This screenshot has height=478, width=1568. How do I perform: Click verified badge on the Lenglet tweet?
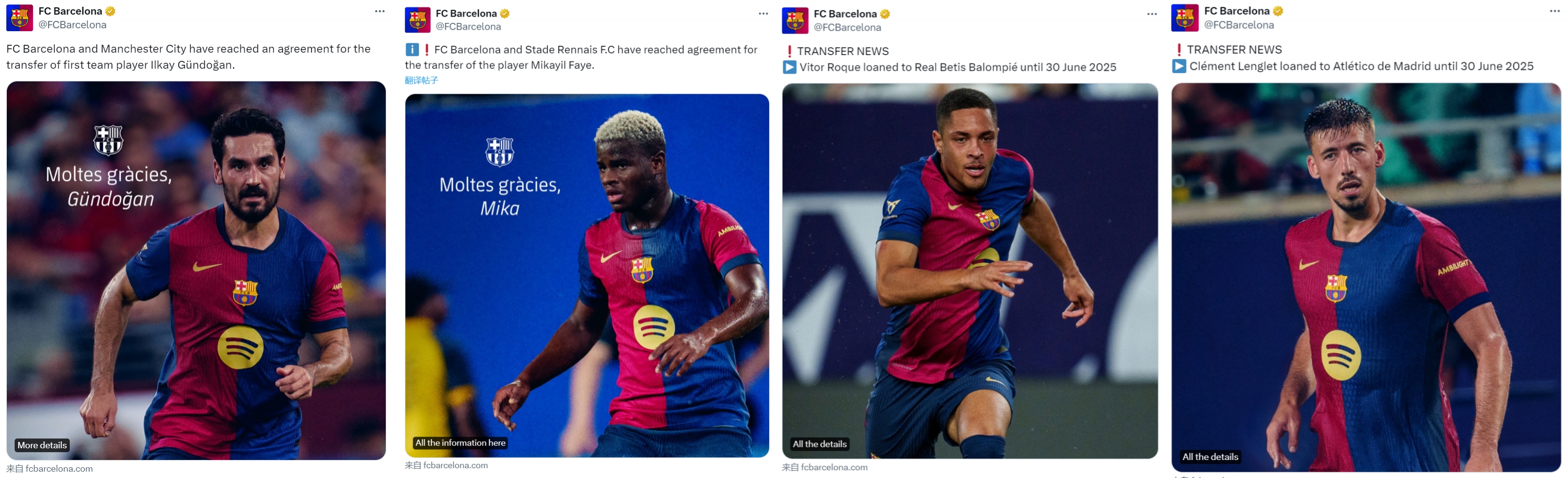[1278, 11]
